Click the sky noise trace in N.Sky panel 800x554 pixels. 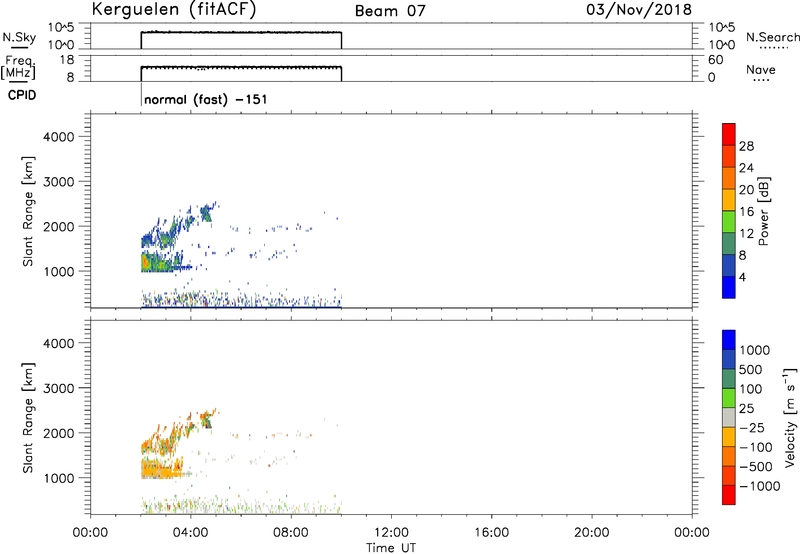(241, 33)
